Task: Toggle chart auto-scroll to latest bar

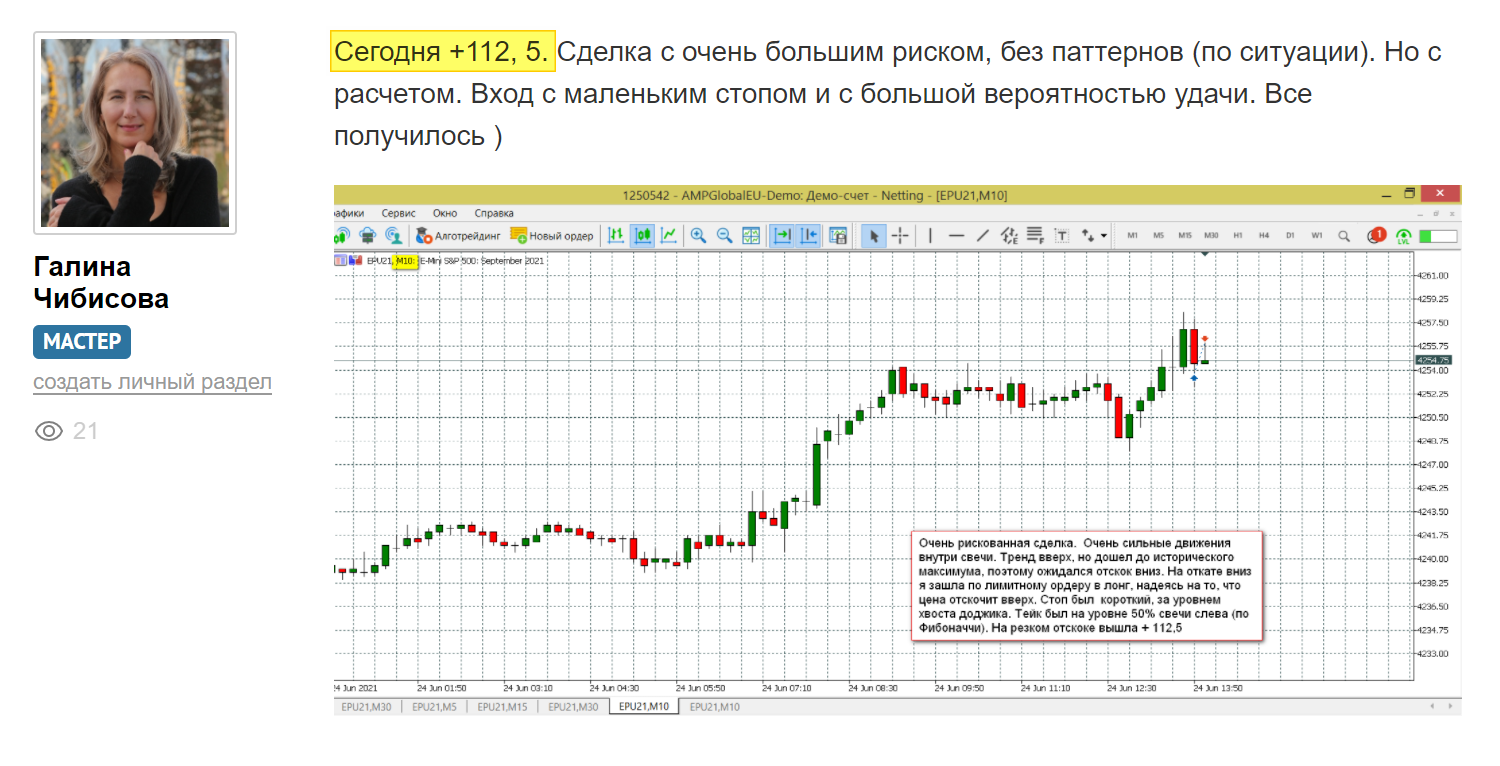Action: click(782, 236)
